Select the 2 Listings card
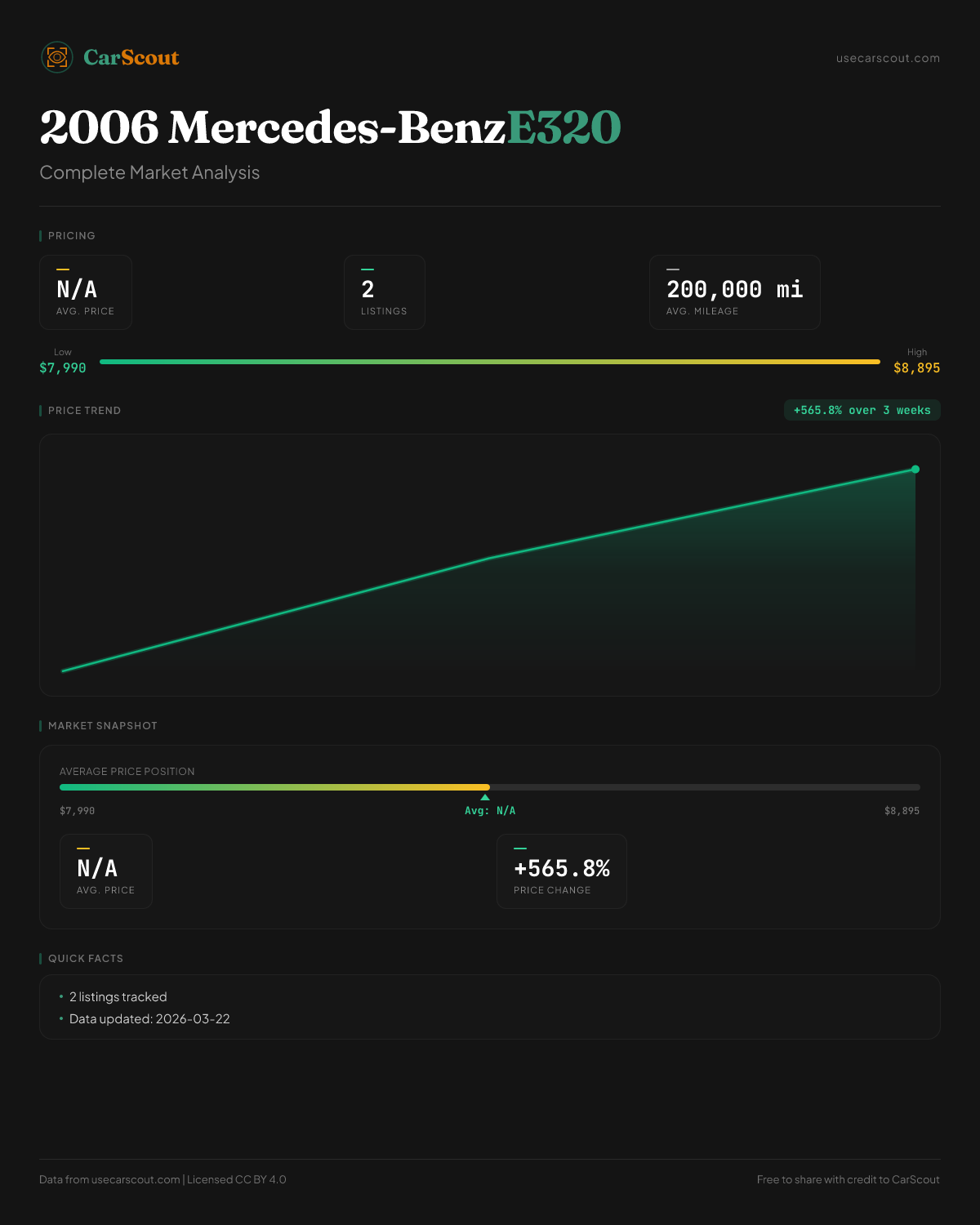The height and width of the screenshot is (1225, 980). [x=384, y=292]
